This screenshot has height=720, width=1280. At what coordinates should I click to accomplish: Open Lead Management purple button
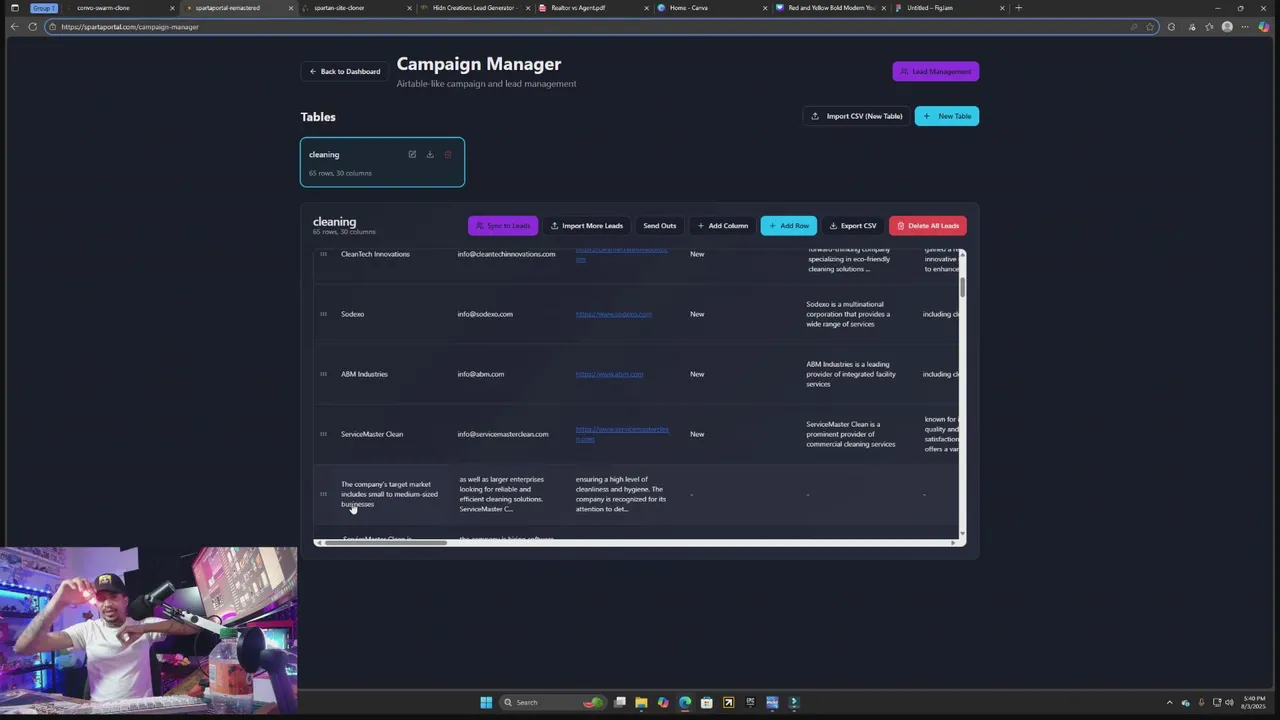pyautogui.click(x=935, y=71)
